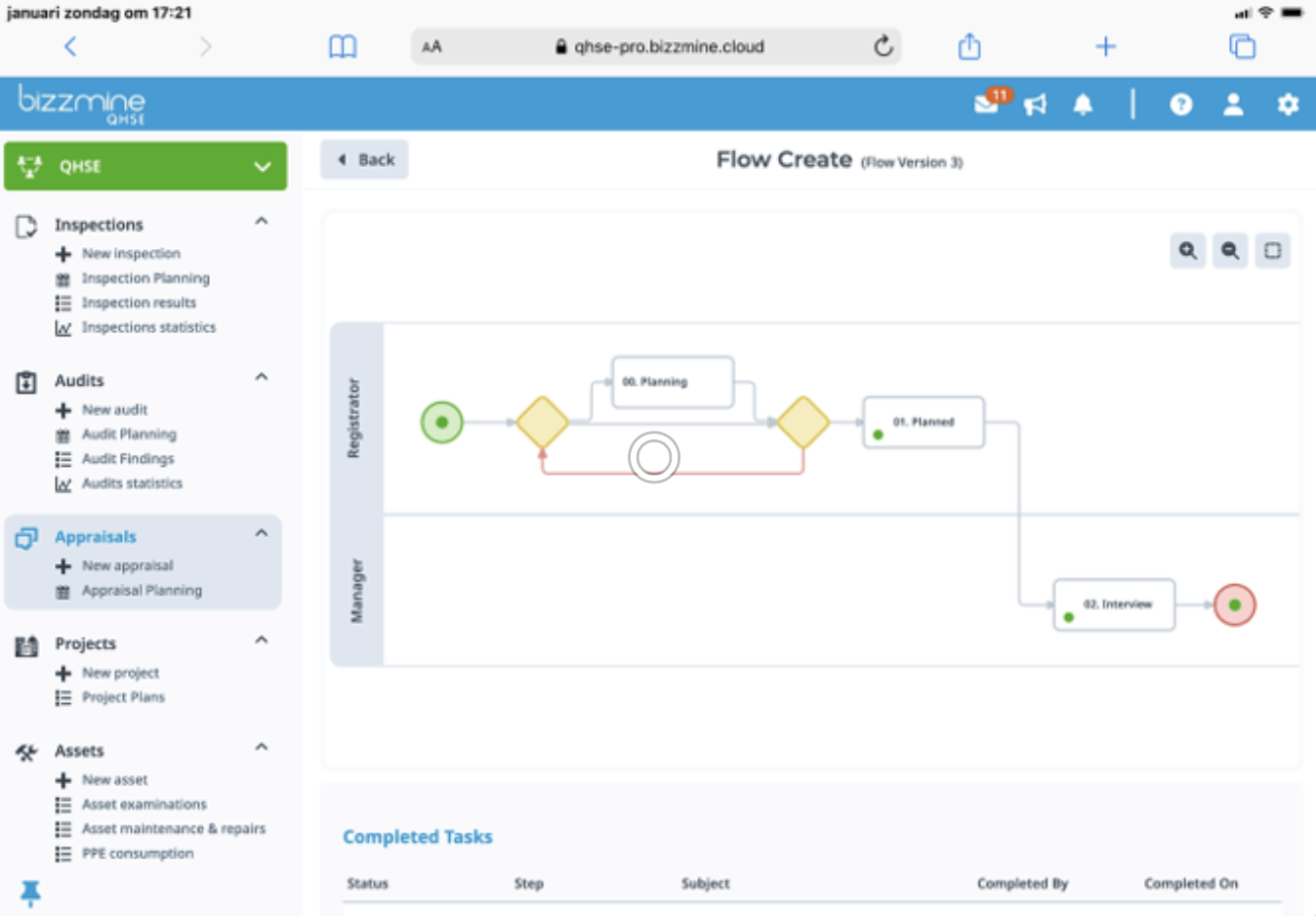The height and width of the screenshot is (916, 1316).
Task: Click the Completed On column header
Action: (x=1191, y=884)
